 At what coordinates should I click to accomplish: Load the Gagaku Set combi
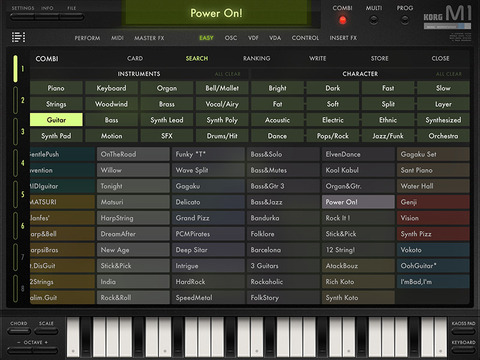coord(433,154)
